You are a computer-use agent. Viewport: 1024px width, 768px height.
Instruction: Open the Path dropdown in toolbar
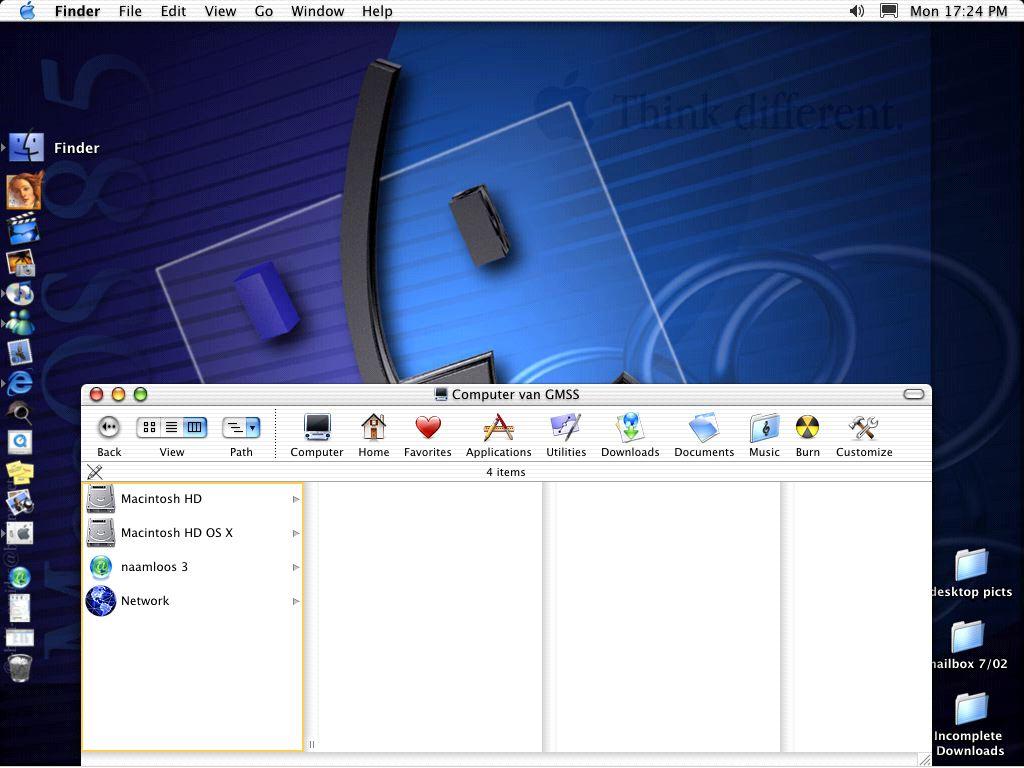241,428
